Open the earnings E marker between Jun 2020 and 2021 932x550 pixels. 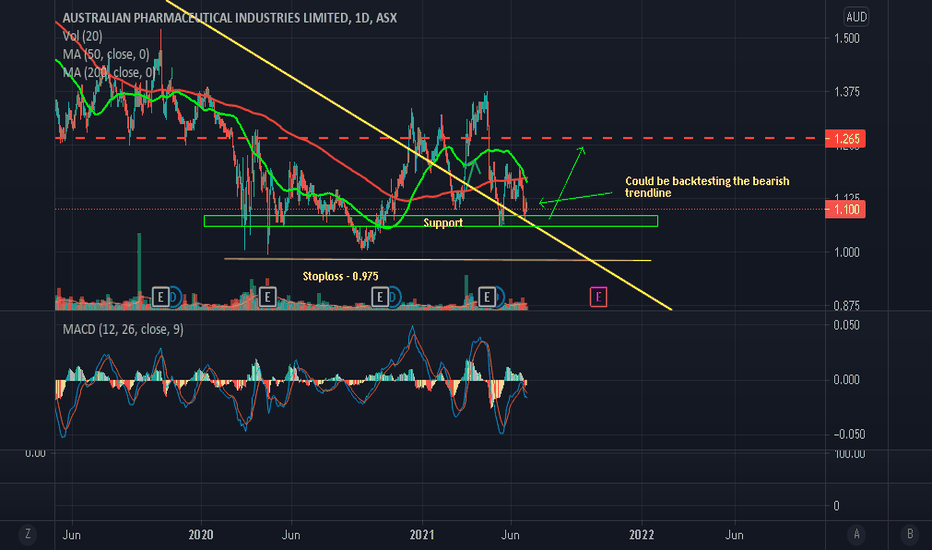tap(380, 296)
